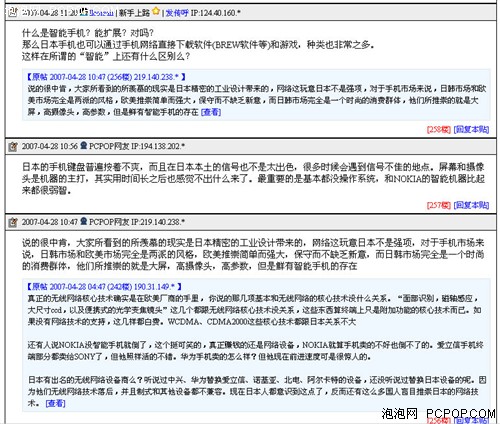The height and width of the screenshot is (424, 500).
Task: Click the edit icon on the 11:20 post
Action: coord(13,12)
